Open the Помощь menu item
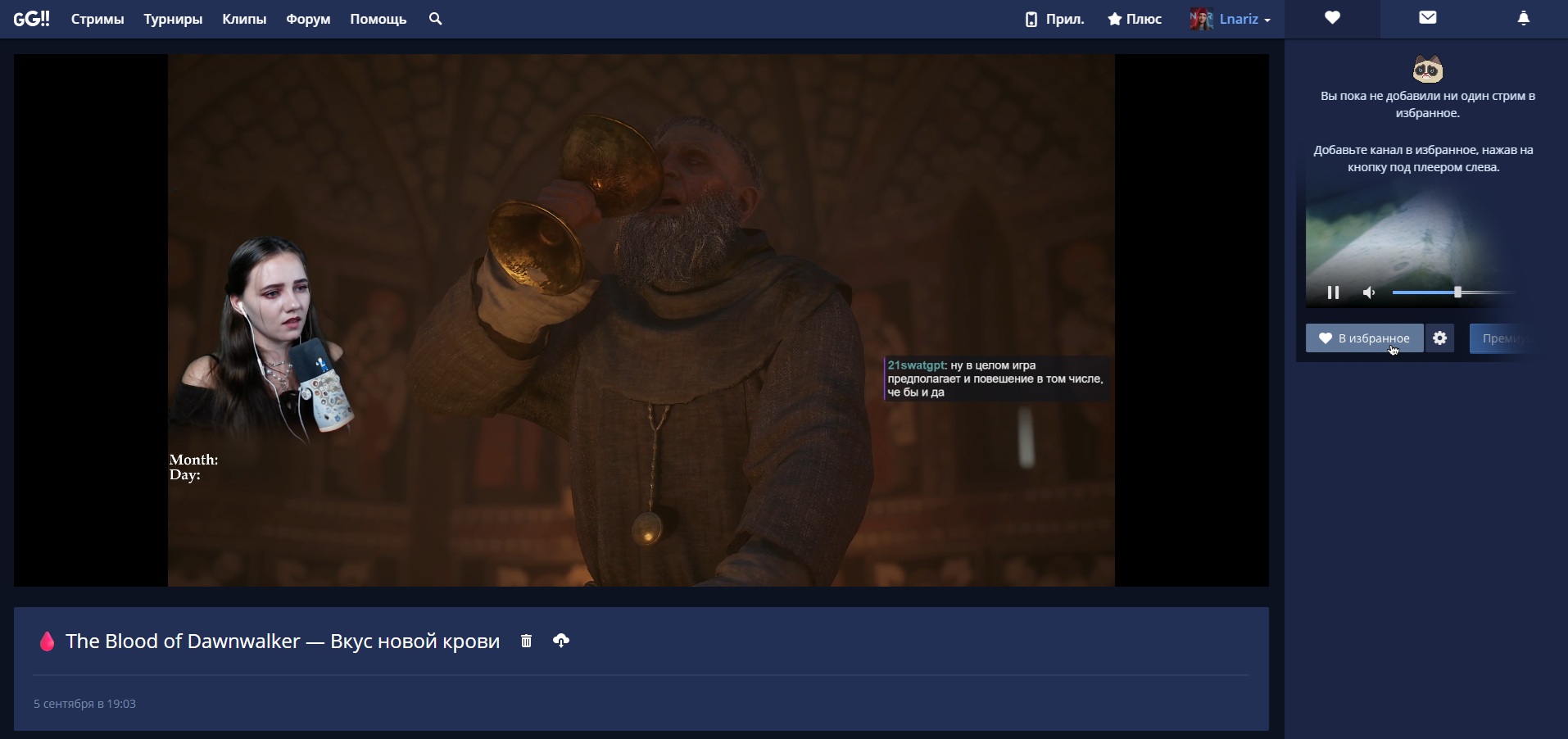This screenshot has width=1568, height=739. pos(378,19)
